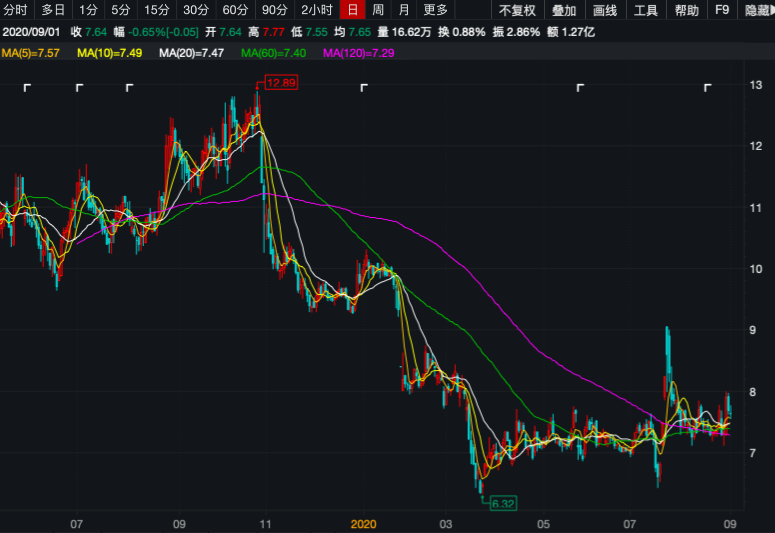Select the 15分 chart period
This screenshot has width=775, height=533.
(x=156, y=11)
